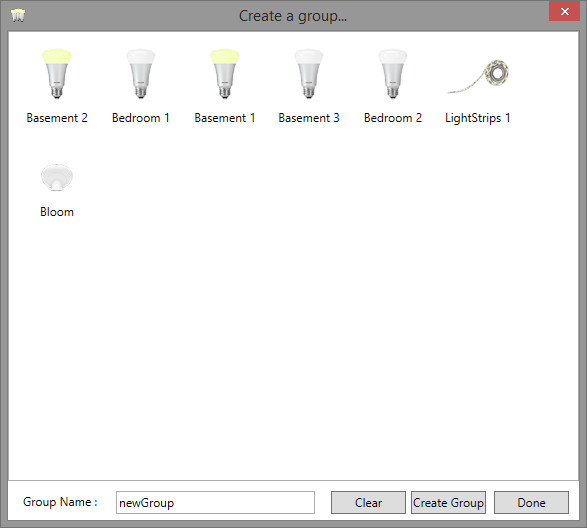Image resolution: width=587 pixels, height=528 pixels.
Task: Click the 'Group Name :' label
Action: [x=60, y=502]
